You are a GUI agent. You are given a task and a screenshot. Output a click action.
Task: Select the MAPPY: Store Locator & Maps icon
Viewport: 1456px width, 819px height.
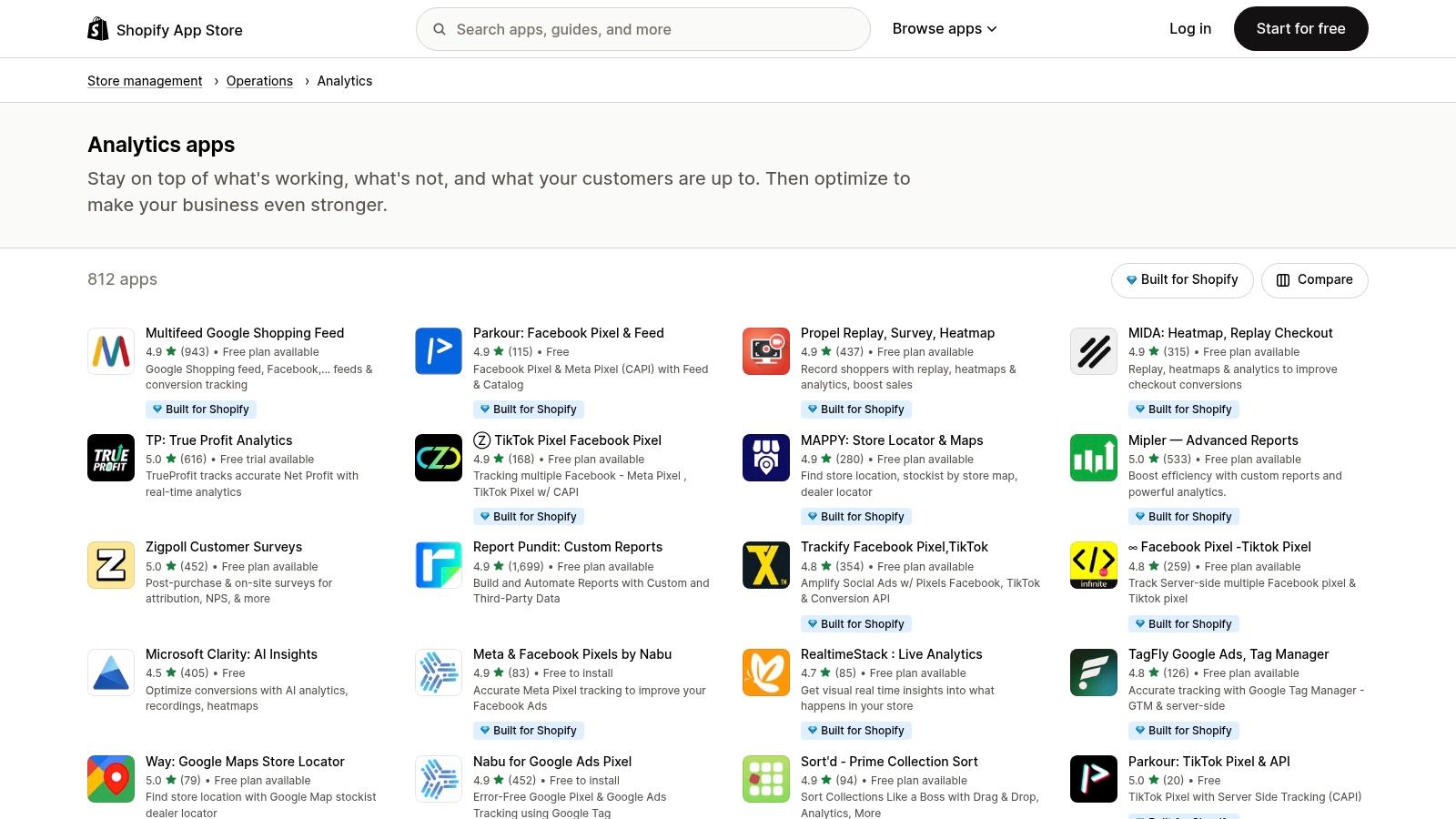[765, 458]
